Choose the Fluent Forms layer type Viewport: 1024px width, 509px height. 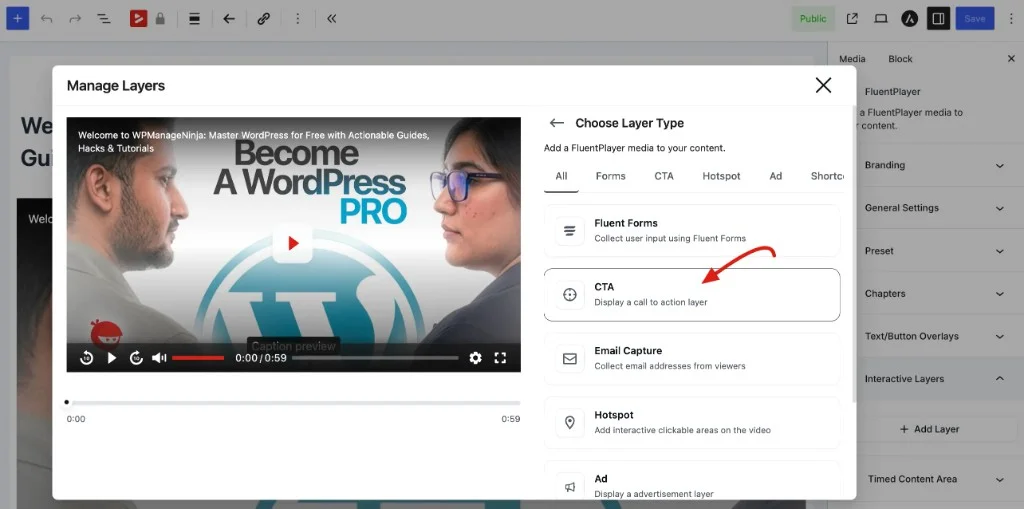pos(692,231)
